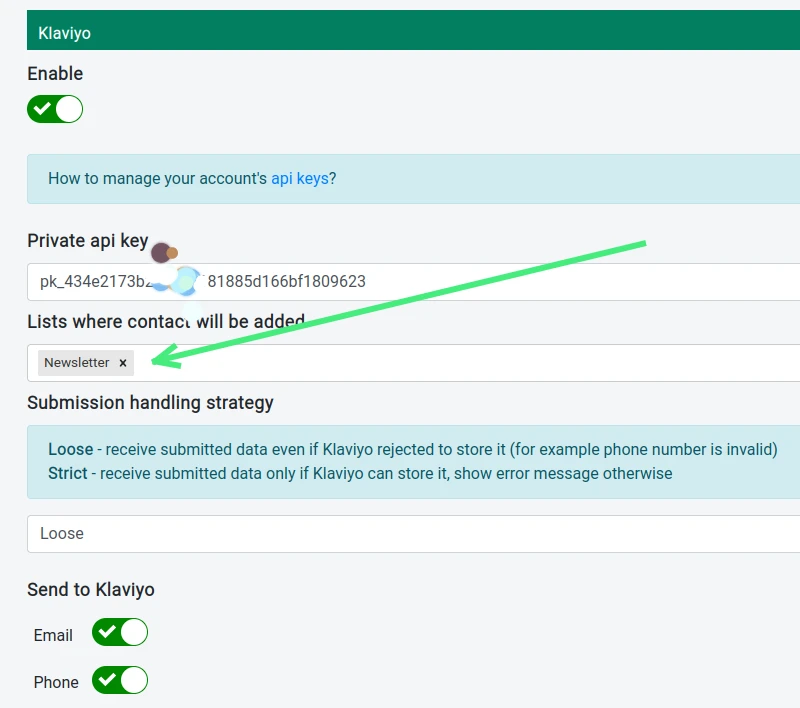
Task: Toggle the Klaviyo Enable switch
Action: click(55, 109)
